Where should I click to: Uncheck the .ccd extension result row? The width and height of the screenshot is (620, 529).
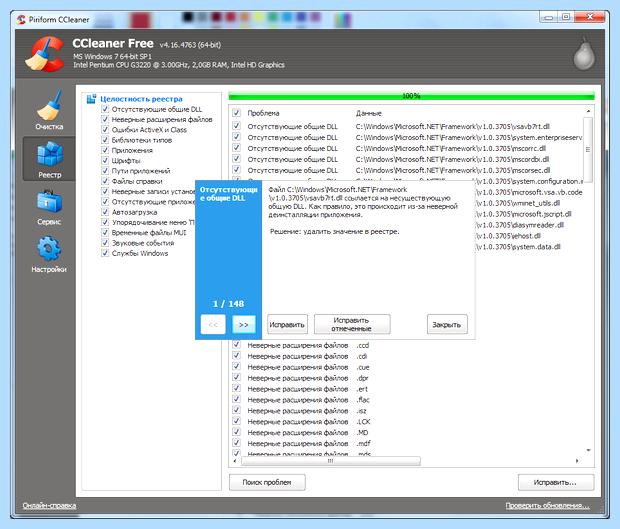click(x=236, y=345)
